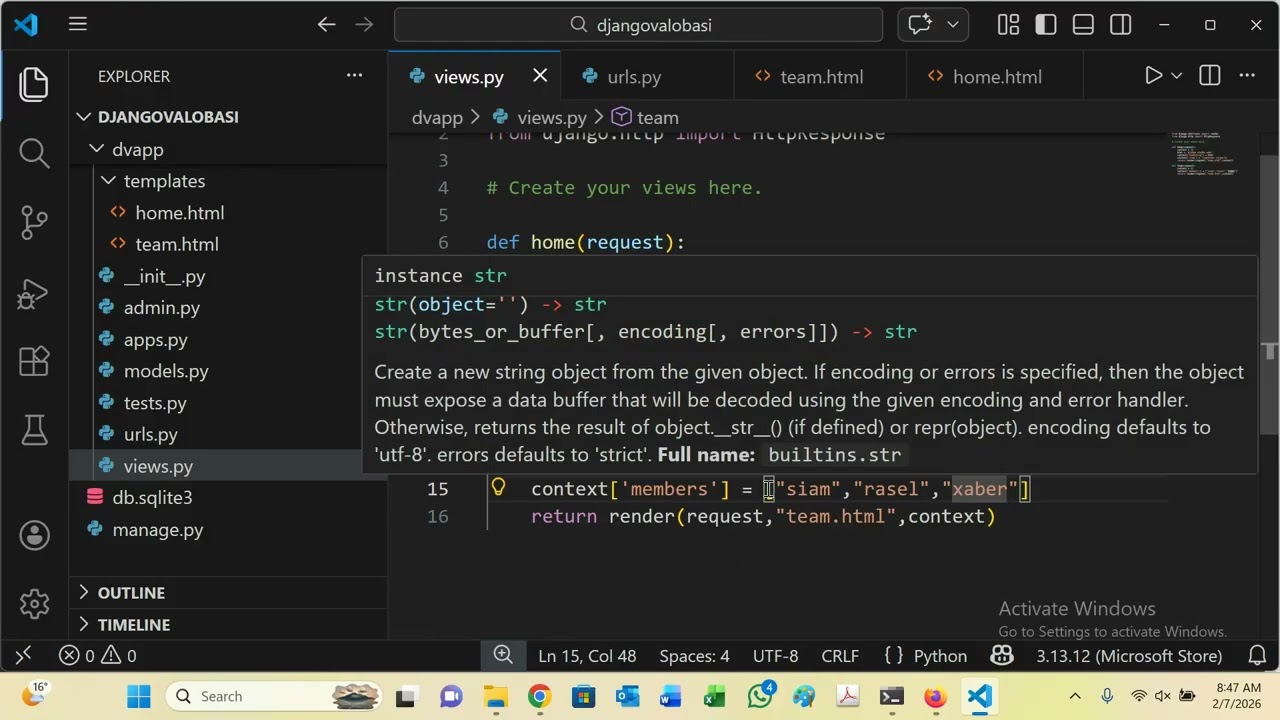Screen dimensions: 1280x720
Task: Toggle the bottom panel layout
Action: (x=1083, y=25)
